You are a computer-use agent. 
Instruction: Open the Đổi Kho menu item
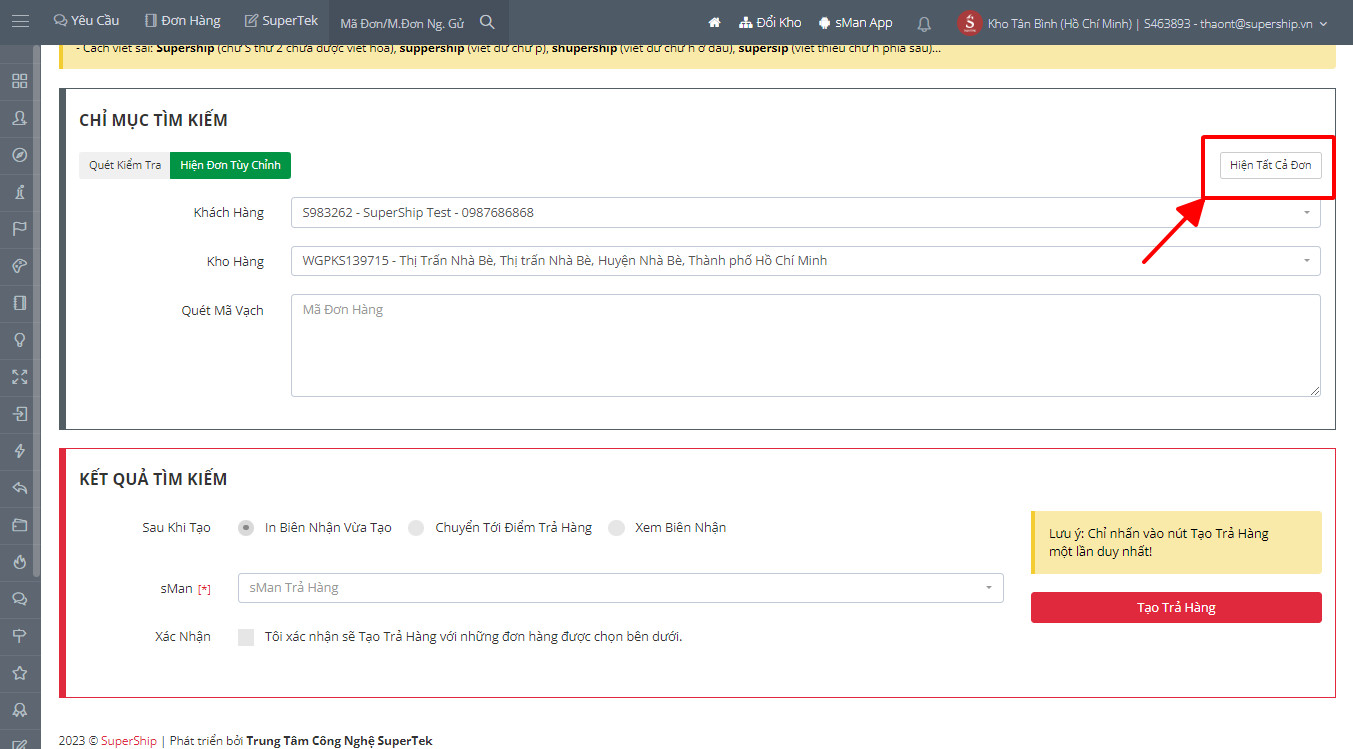point(770,23)
